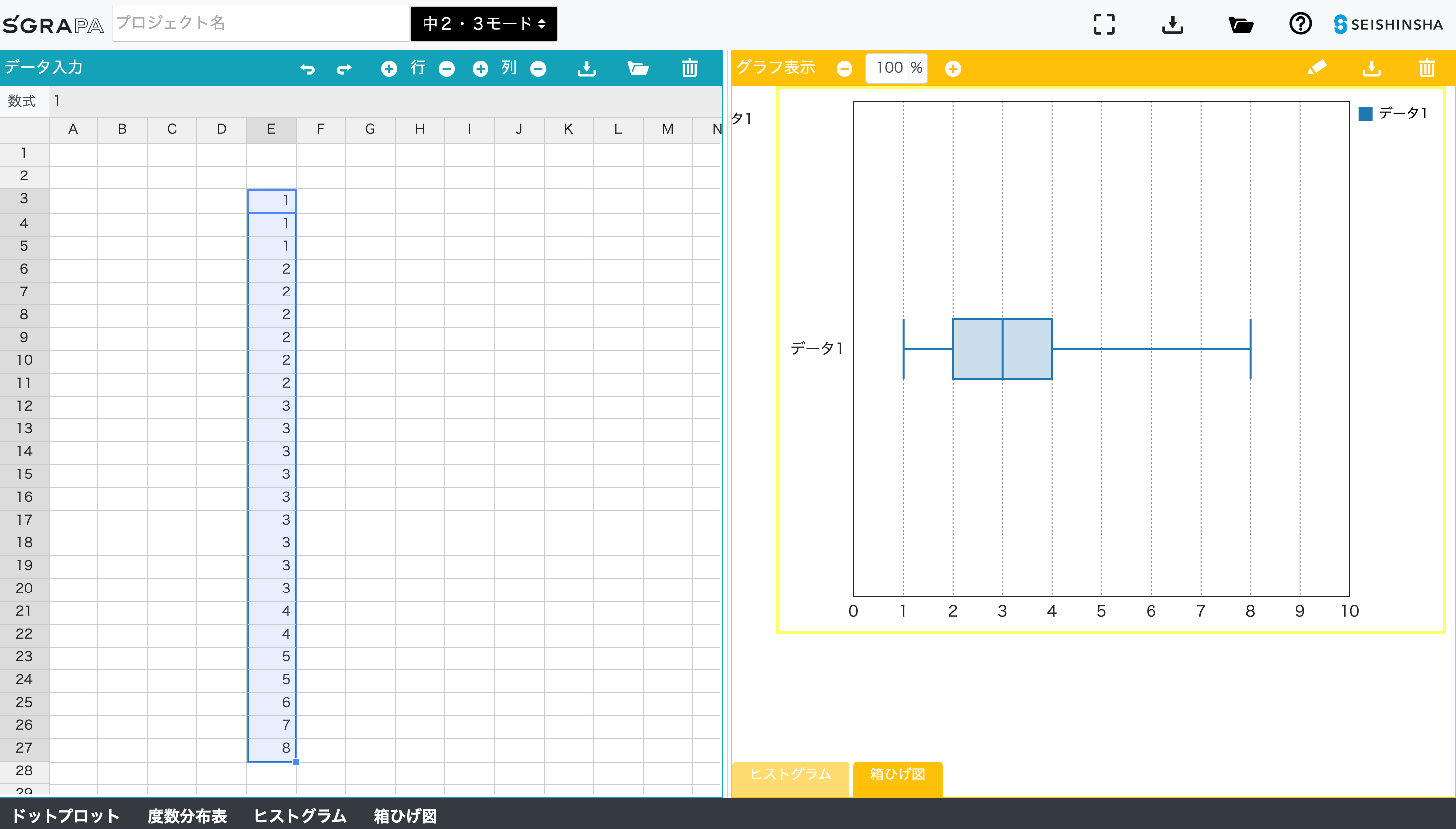The height and width of the screenshot is (829, 1456).
Task: Click empty cell B2 in the spreadsheet
Action: click(x=122, y=177)
